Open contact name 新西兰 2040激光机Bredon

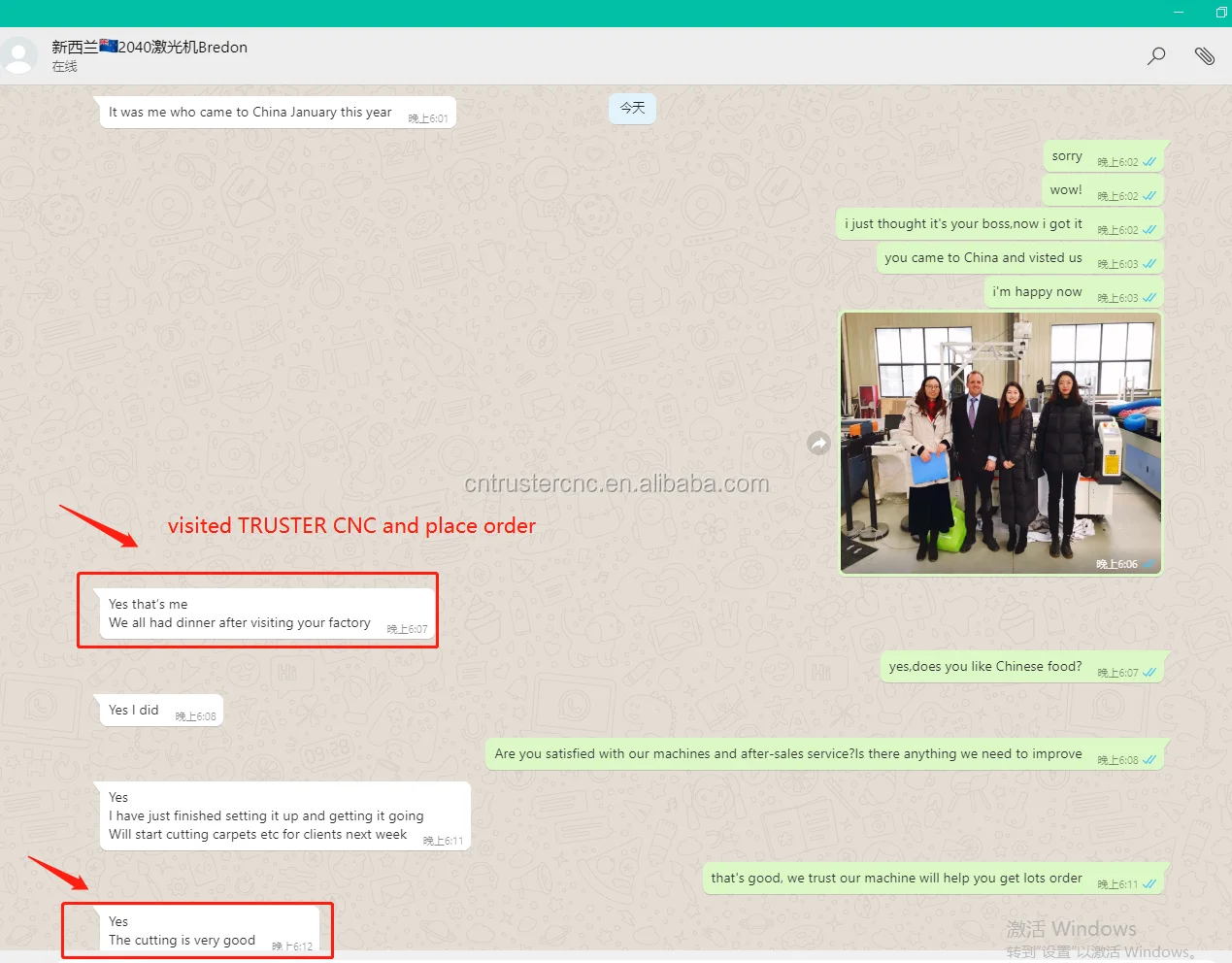tap(150, 47)
